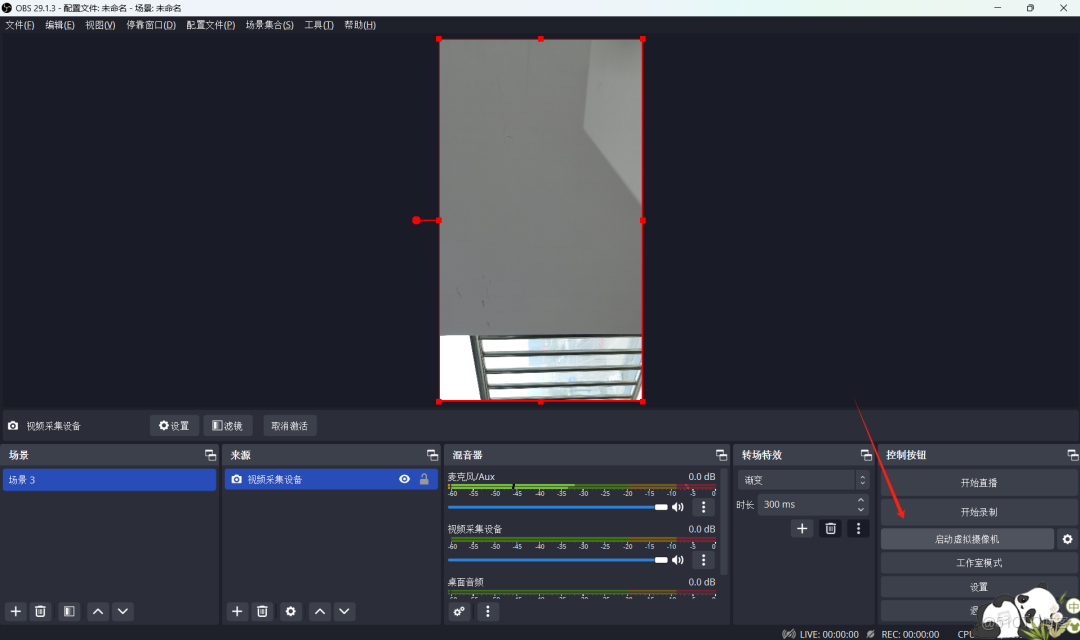The image size is (1080, 640).
Task: Open source properties gear in the 来源 panel
Action: 290,611
